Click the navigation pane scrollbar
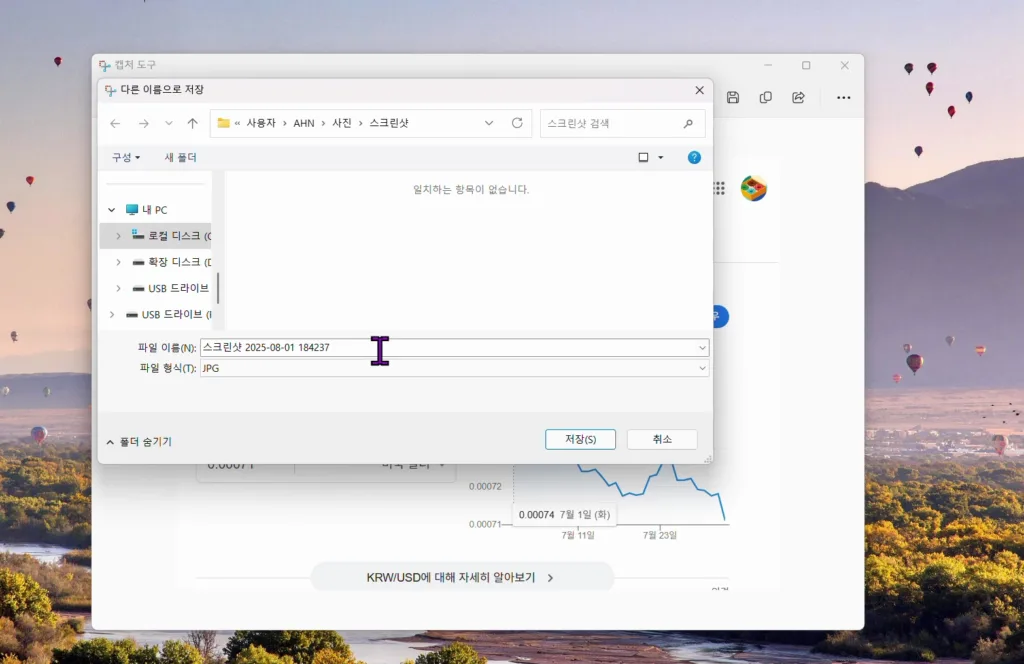Viewport: 1024px width, 664px height. click(218, 287)
